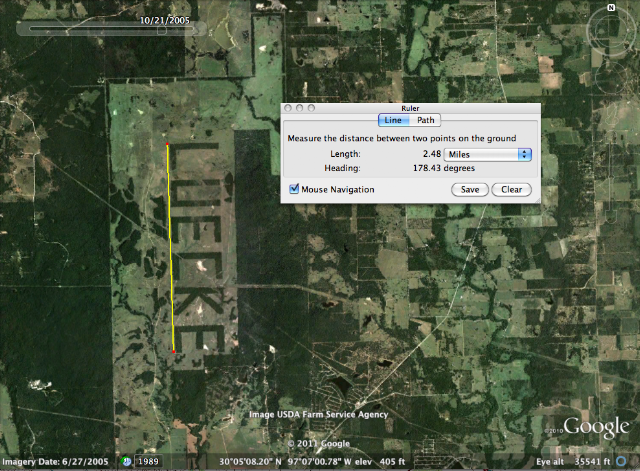
Task: Click the Ruler window title bar text
Action: point(410,108)
